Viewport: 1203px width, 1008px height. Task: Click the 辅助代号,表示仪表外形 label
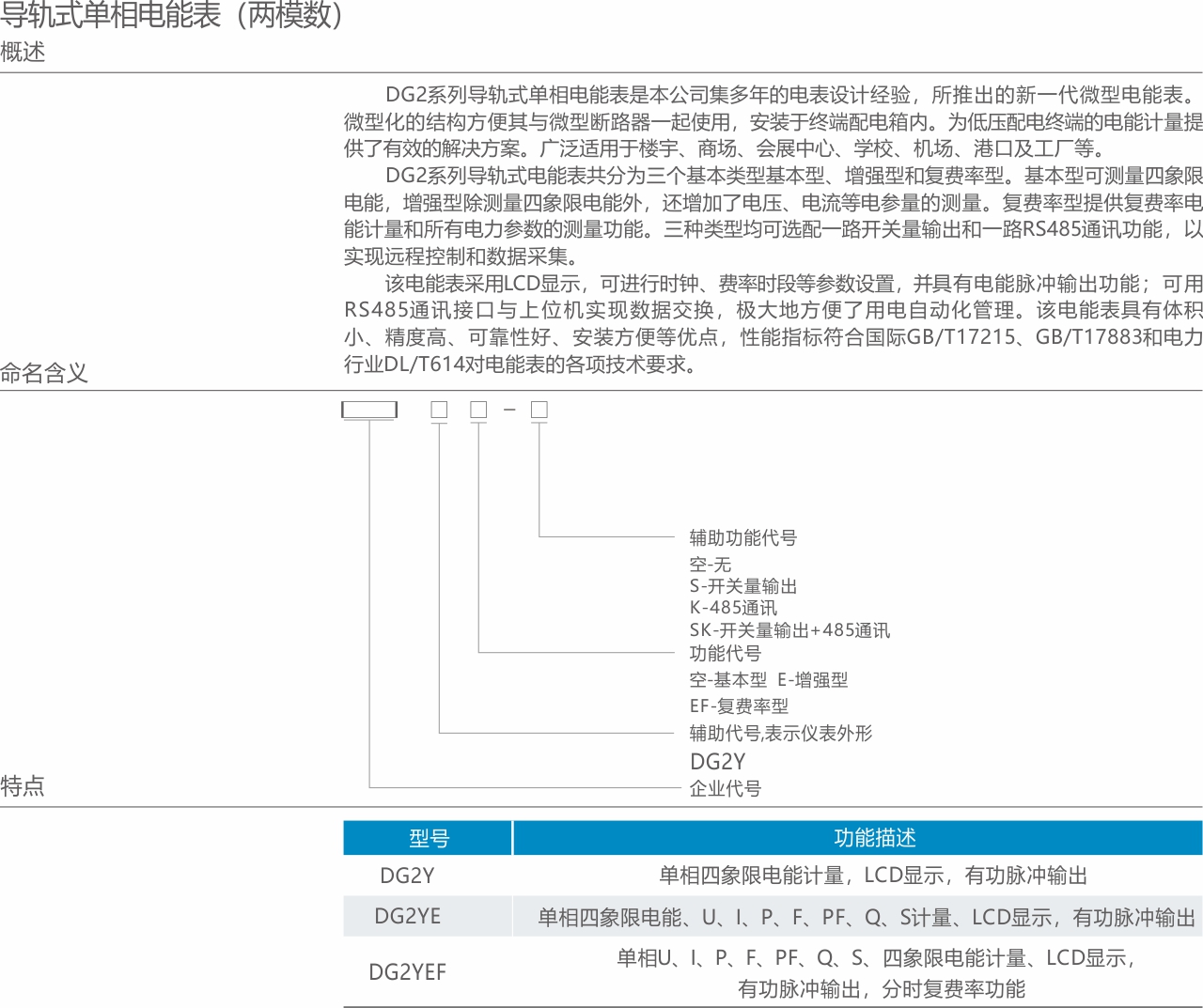click(x=780, y=733)
